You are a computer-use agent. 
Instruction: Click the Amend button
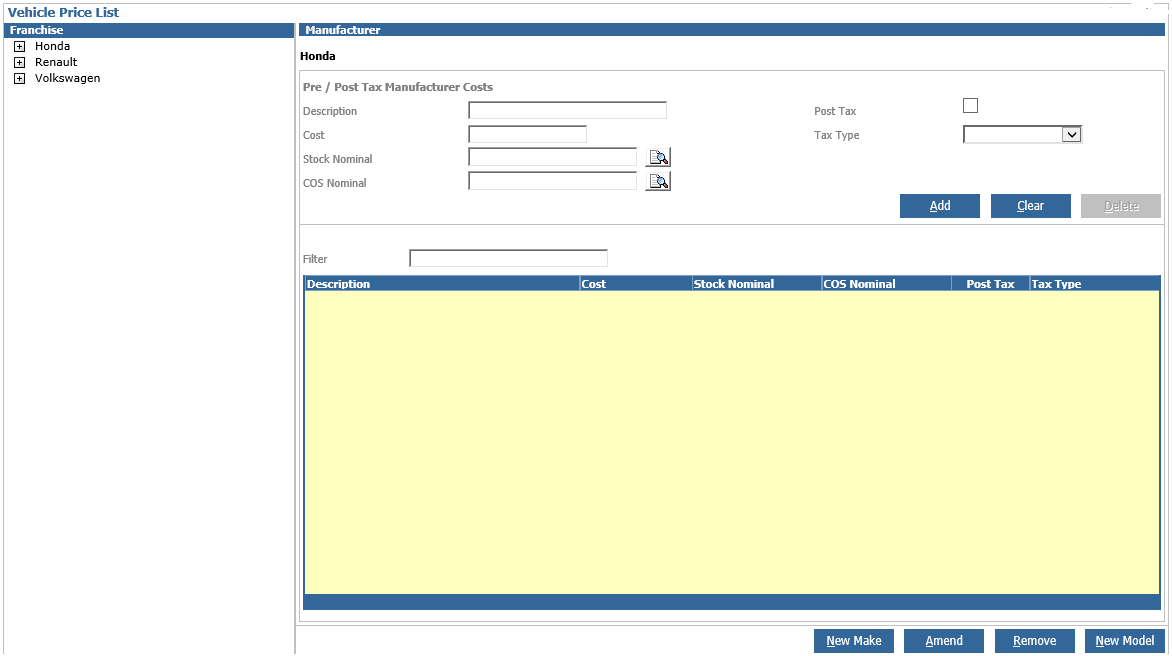(944, 641)
